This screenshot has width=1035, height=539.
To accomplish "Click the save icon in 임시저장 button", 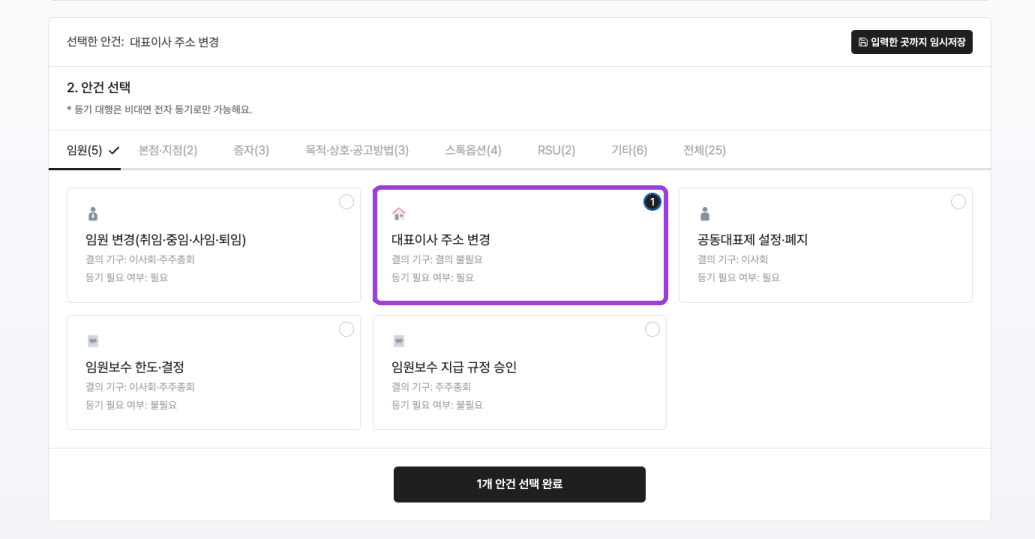I will 863,42.
